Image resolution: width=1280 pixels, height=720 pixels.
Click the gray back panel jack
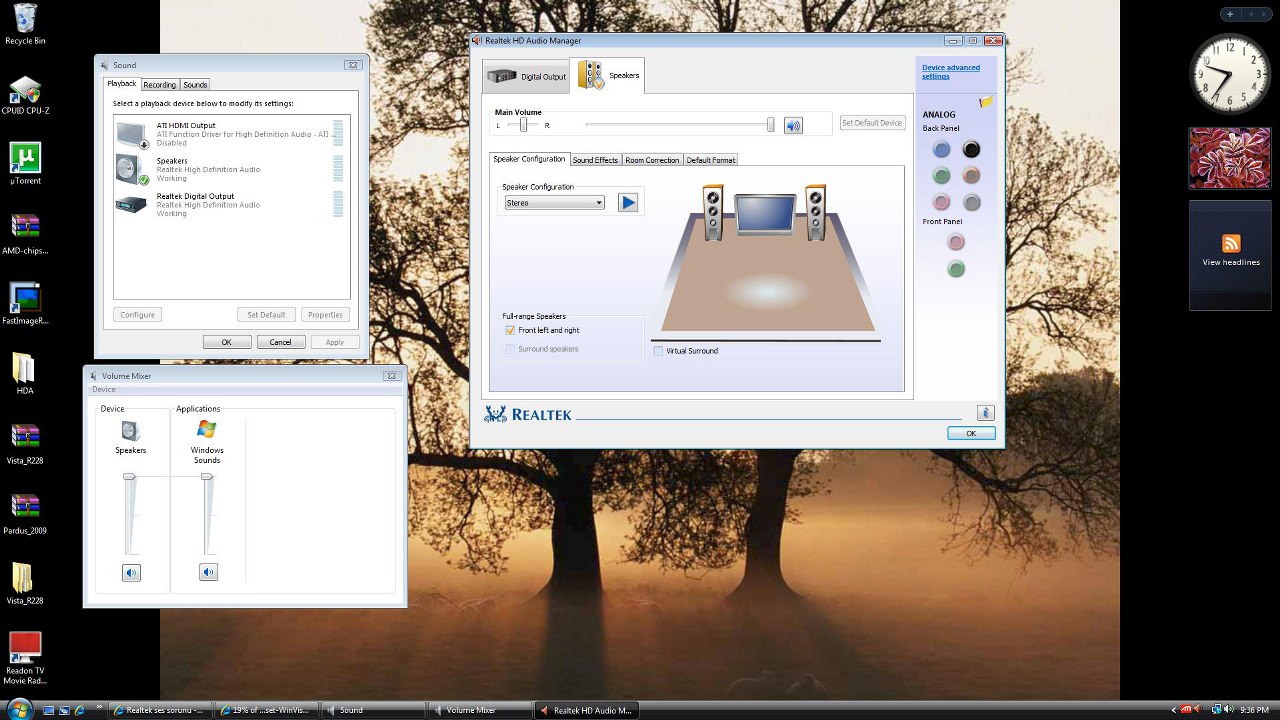coord(971,202)
